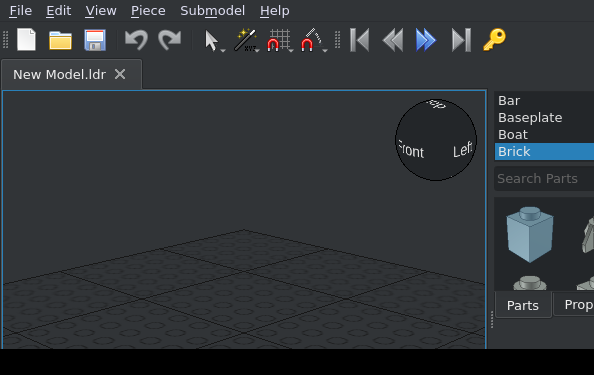Go to the next building step
The height and width of the screenshot is (375, 594).
[x=426, y=40]
